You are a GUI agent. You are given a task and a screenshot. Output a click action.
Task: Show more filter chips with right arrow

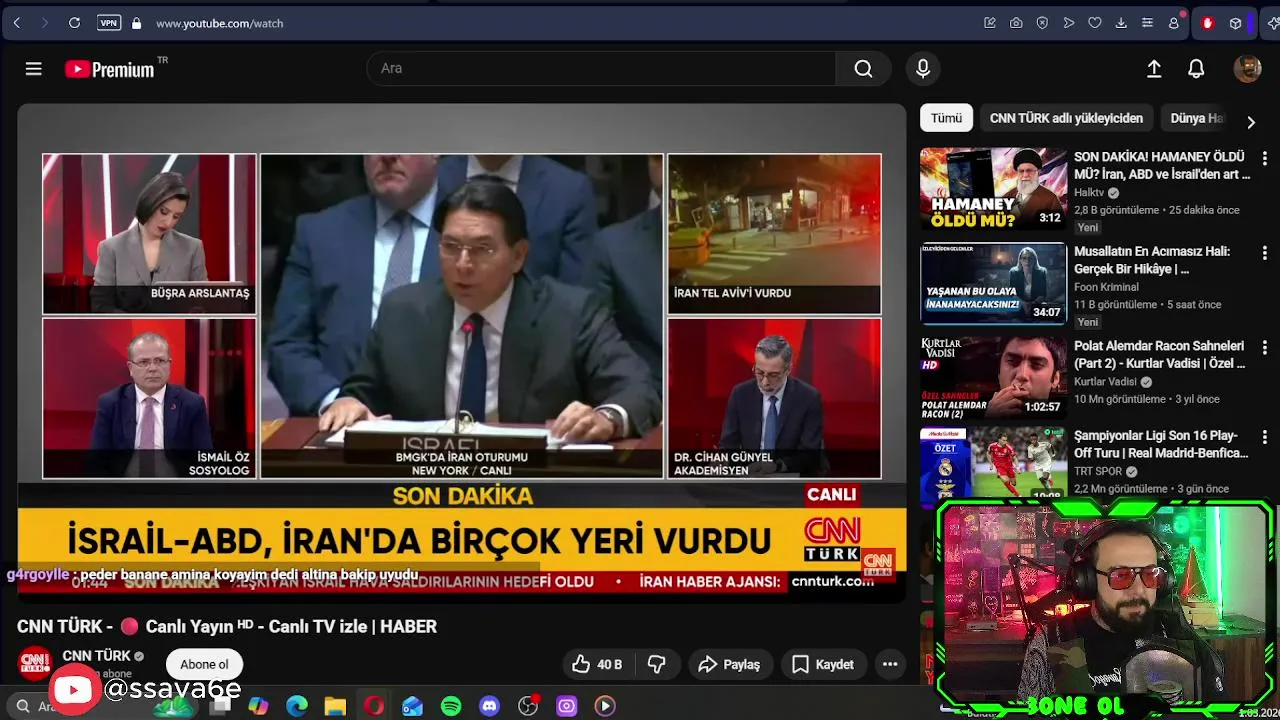pyautogui.click(x=1251, y=122)
